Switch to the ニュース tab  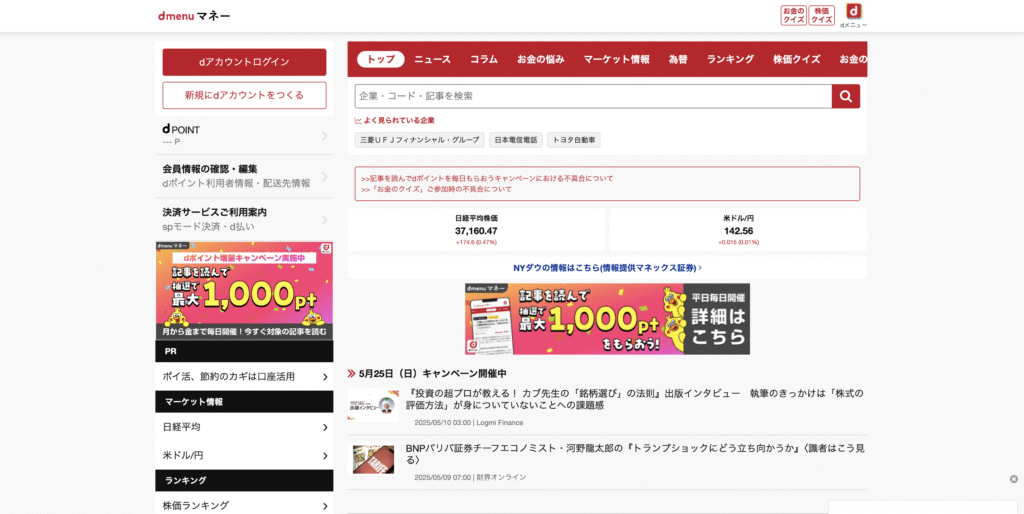(x=432, y=59)
